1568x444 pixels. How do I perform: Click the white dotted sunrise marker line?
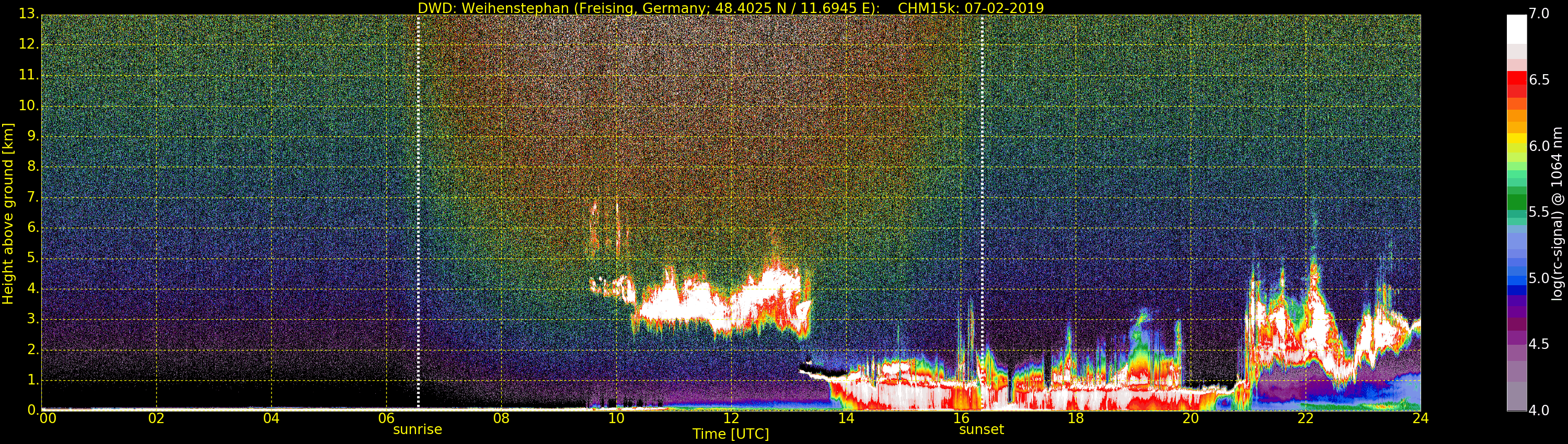418,213
